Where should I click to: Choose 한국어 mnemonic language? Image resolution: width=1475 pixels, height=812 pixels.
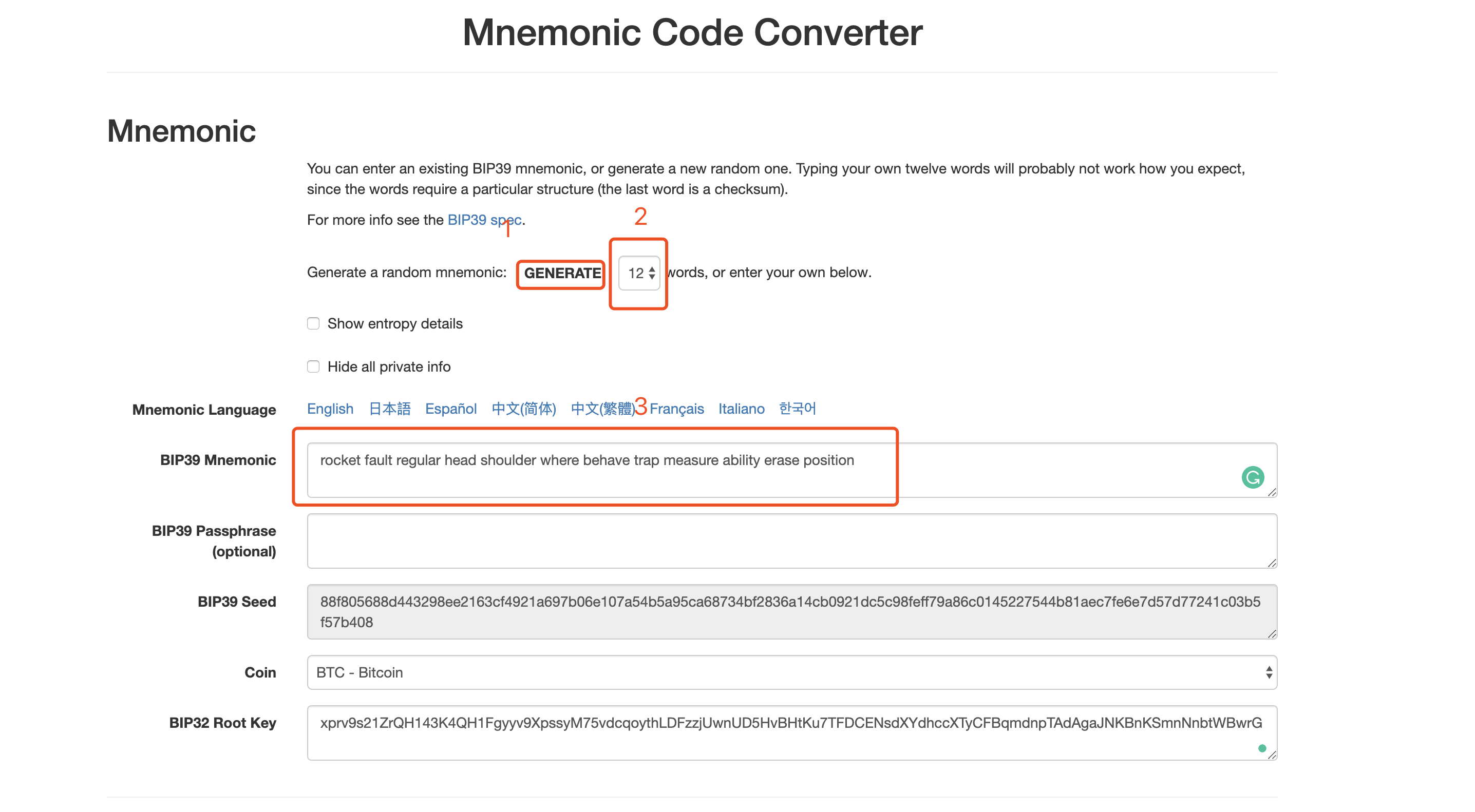coord(798,409)
